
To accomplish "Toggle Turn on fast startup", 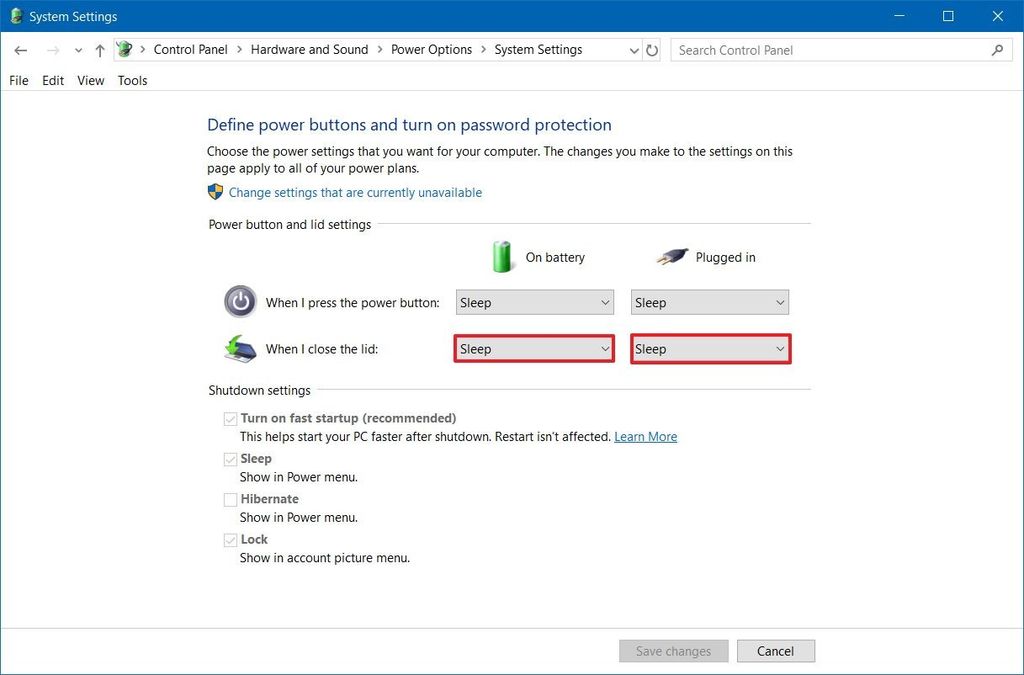I will click(230, 418).
